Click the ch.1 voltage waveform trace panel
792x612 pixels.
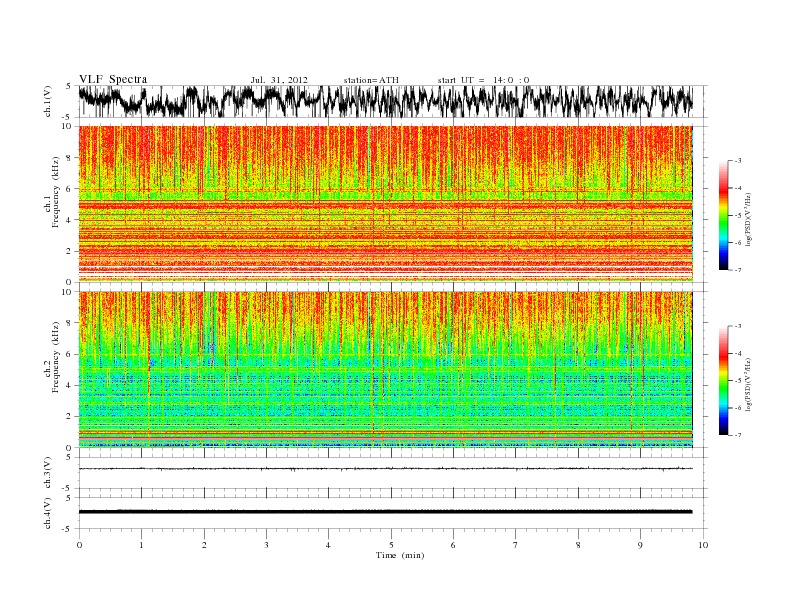tap(393, 101)
